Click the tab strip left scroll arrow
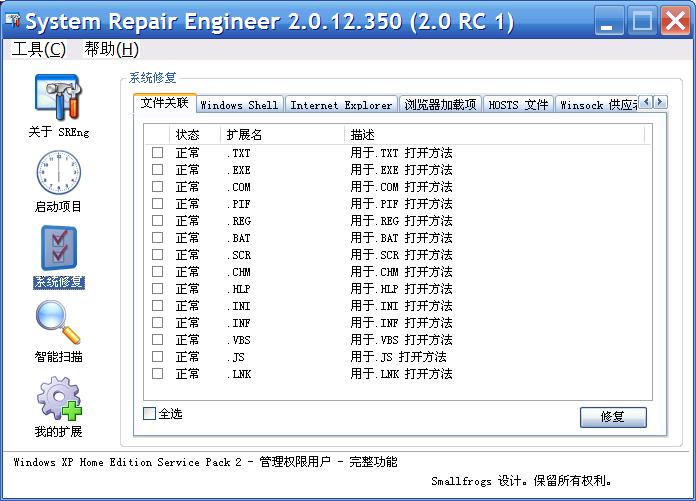This screenshot has height=501, width=696. 646,102
